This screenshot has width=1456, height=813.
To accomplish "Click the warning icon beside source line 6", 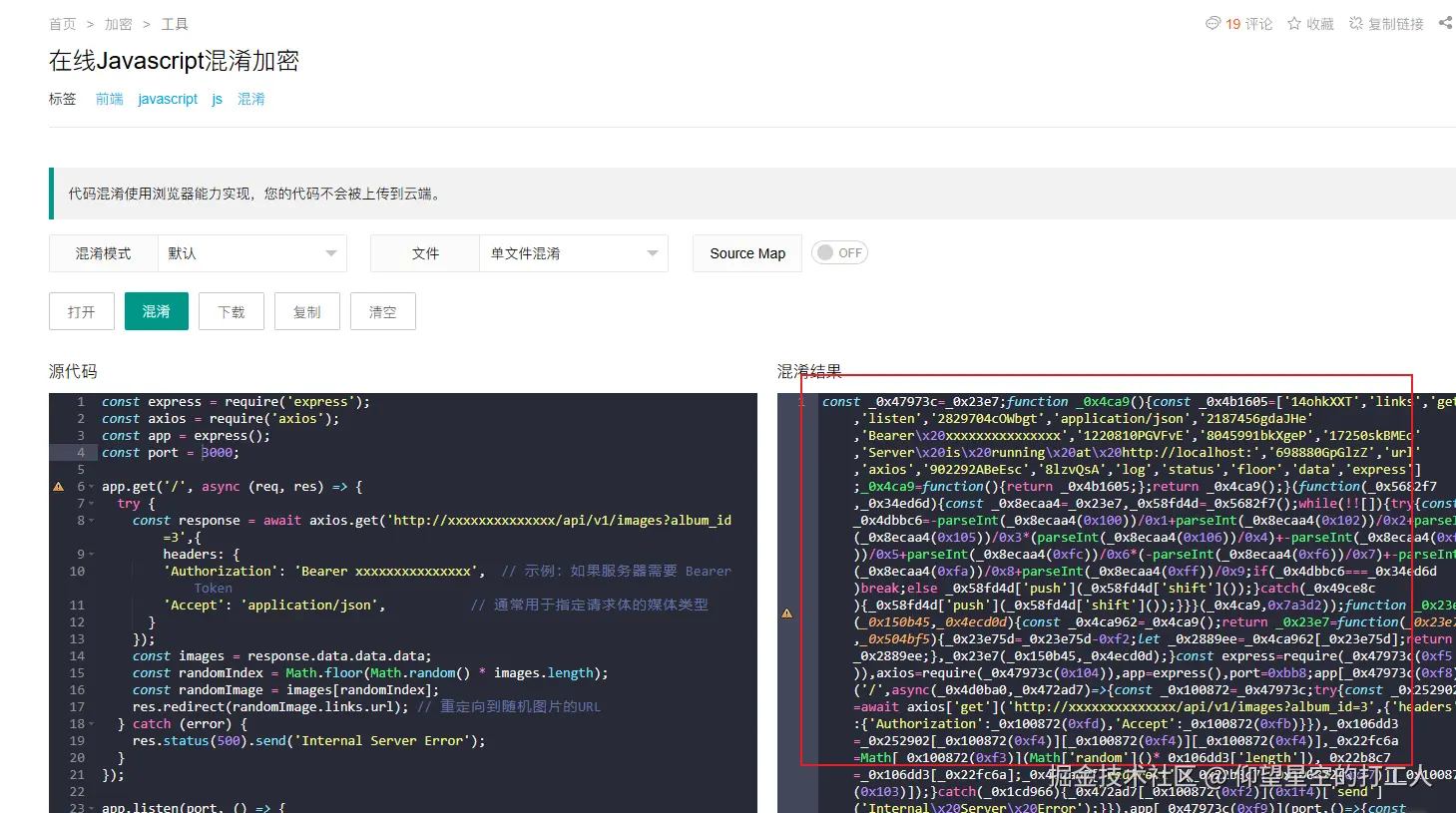I will [58, 487].
